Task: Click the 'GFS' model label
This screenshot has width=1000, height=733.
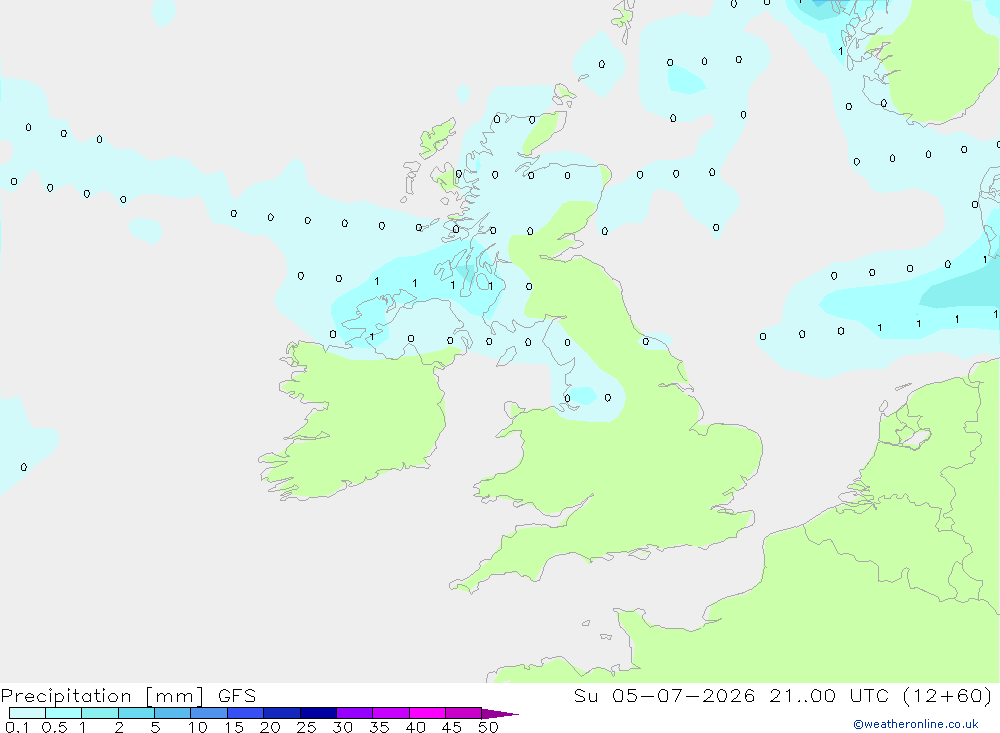Action: click(237, 696)
